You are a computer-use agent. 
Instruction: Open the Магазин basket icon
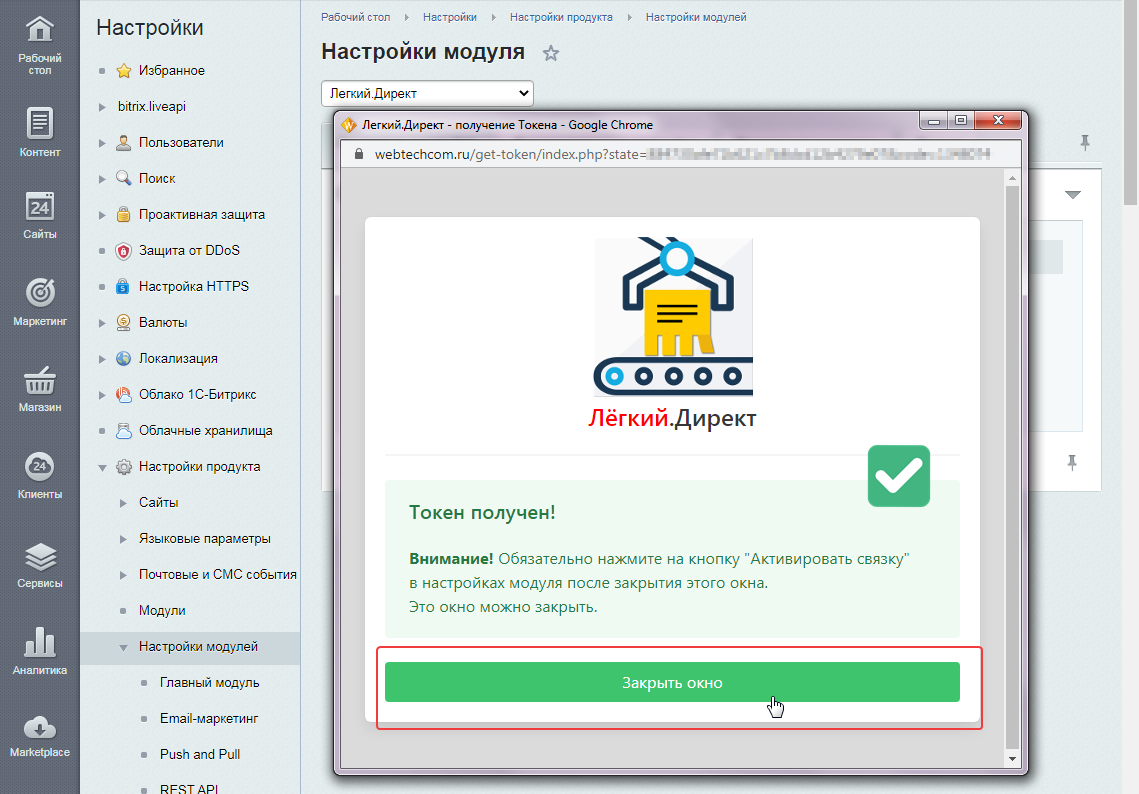(40, 380)
